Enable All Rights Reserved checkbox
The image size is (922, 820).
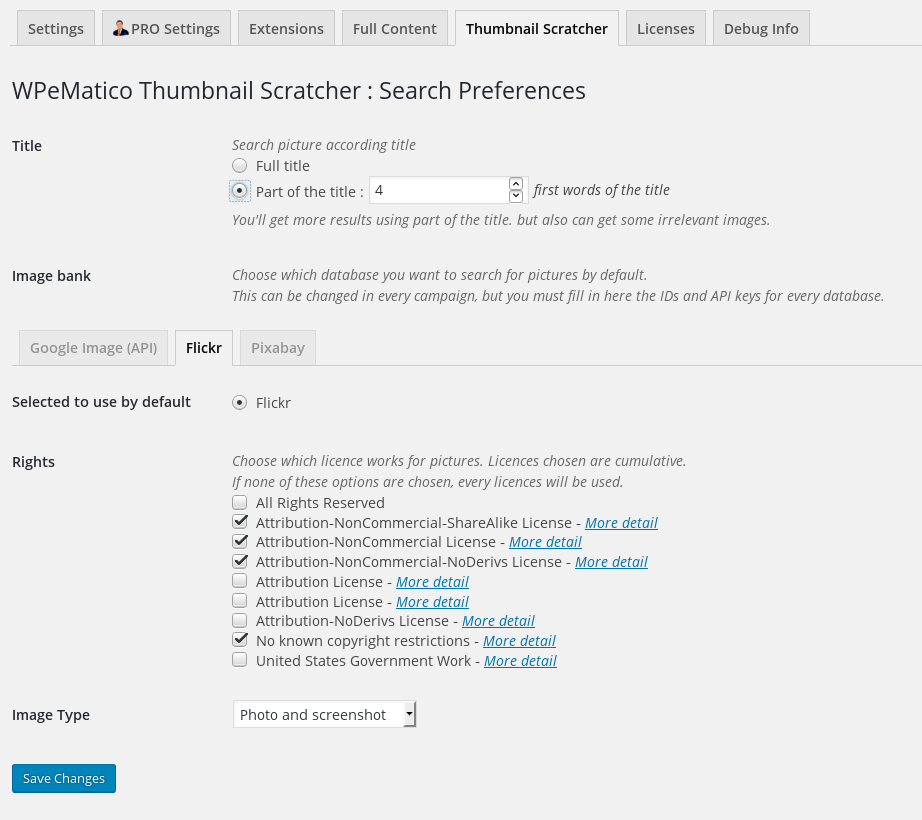point(239,502)
